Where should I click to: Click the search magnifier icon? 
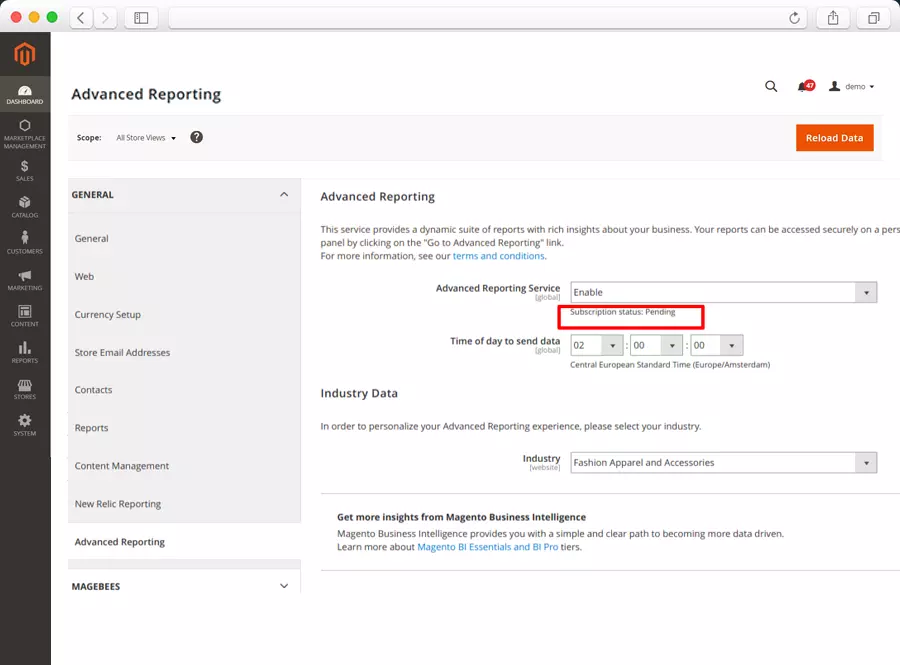click(771, 87)
